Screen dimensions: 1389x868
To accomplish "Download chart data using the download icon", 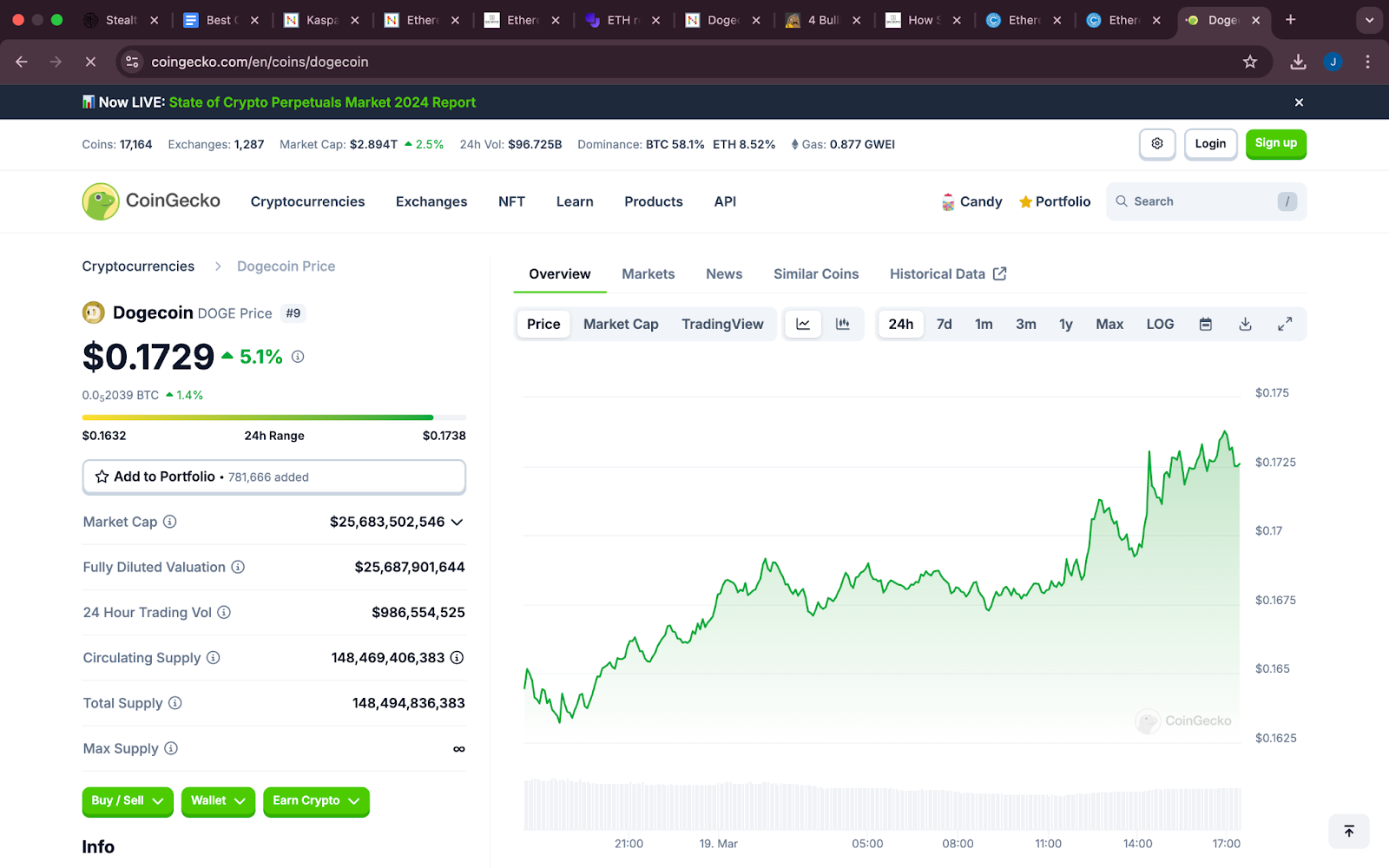I will point(1245,324).
